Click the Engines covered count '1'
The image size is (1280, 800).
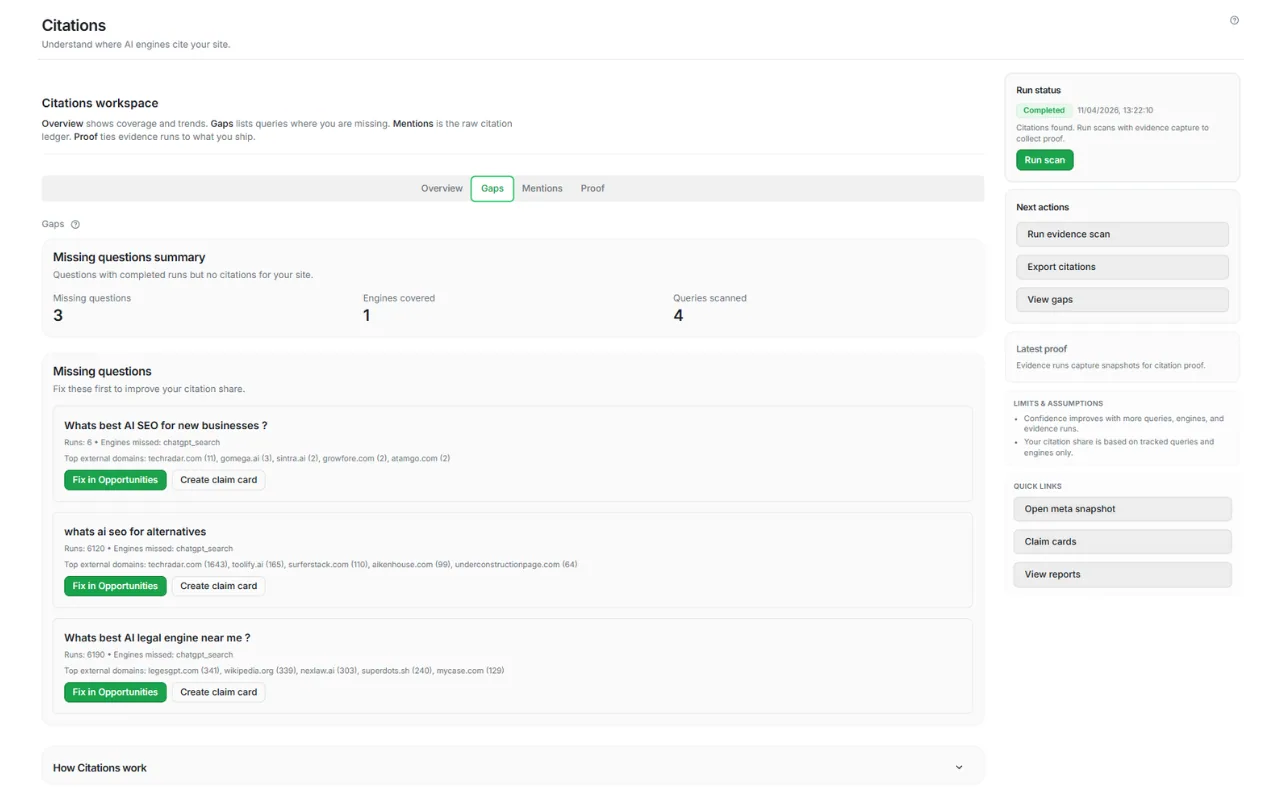[366, 316]
